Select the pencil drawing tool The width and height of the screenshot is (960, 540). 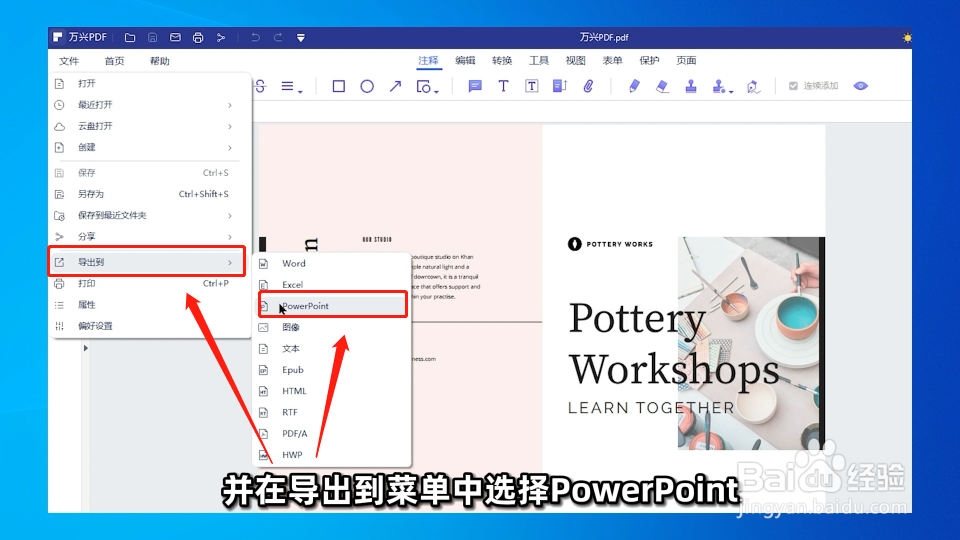coord(634,86)
